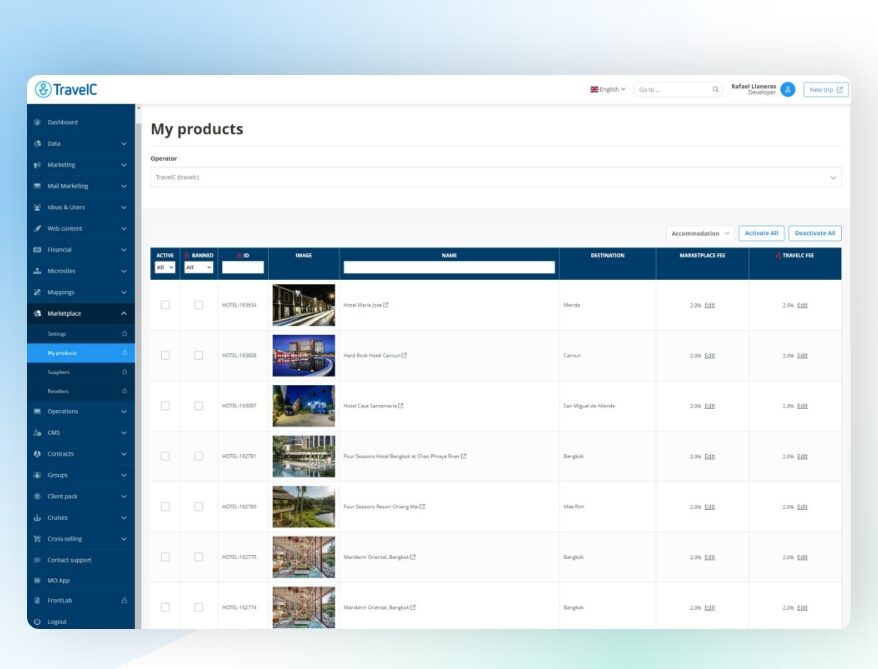878x669 pixels.
Task: Open the Operator dropdown
Action: [x=496, y=177]
